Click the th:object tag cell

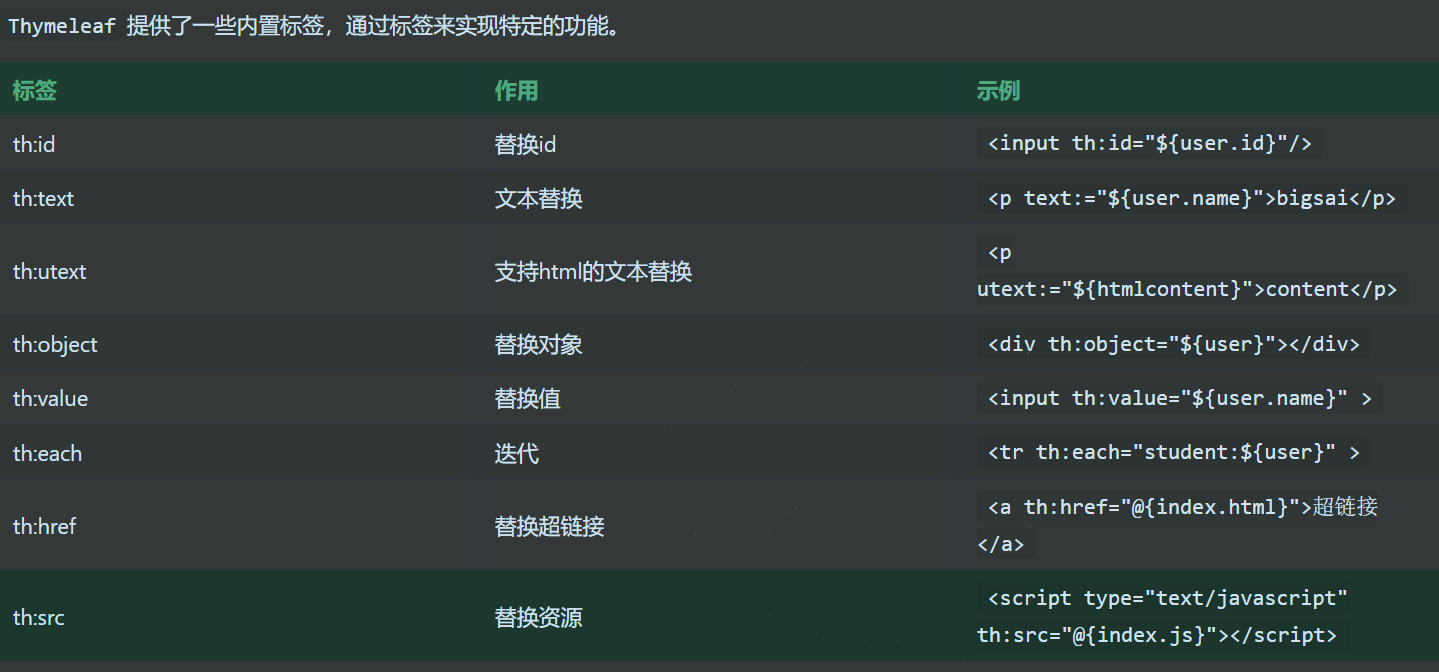point(56,345)
